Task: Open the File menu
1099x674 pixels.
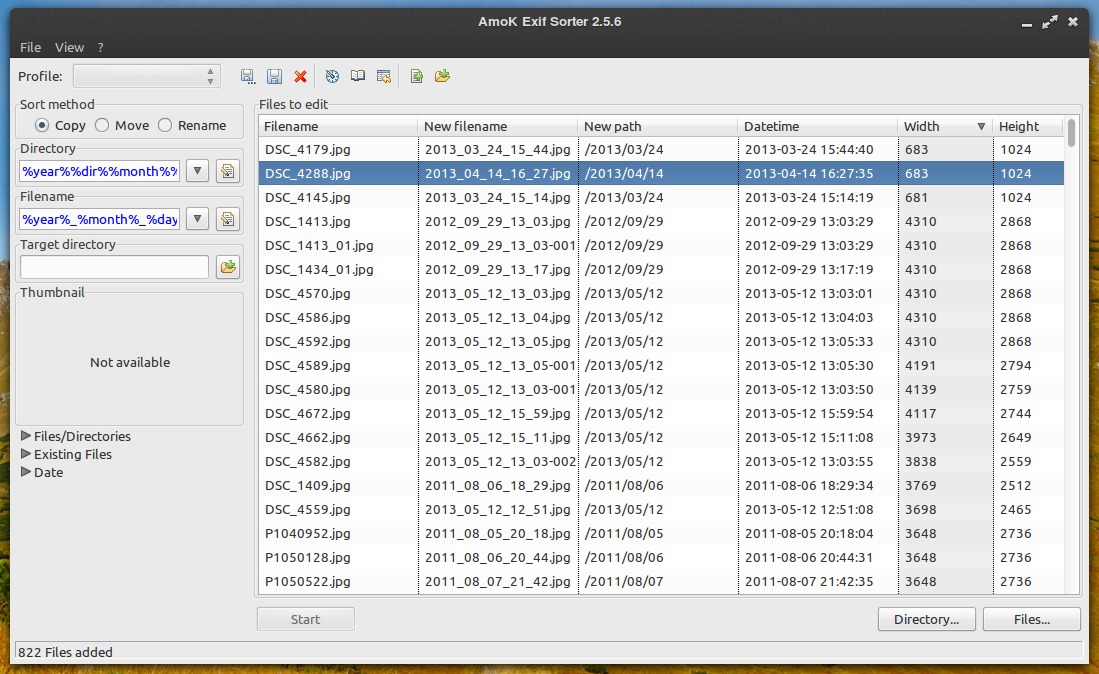Action: coord(30,48)
